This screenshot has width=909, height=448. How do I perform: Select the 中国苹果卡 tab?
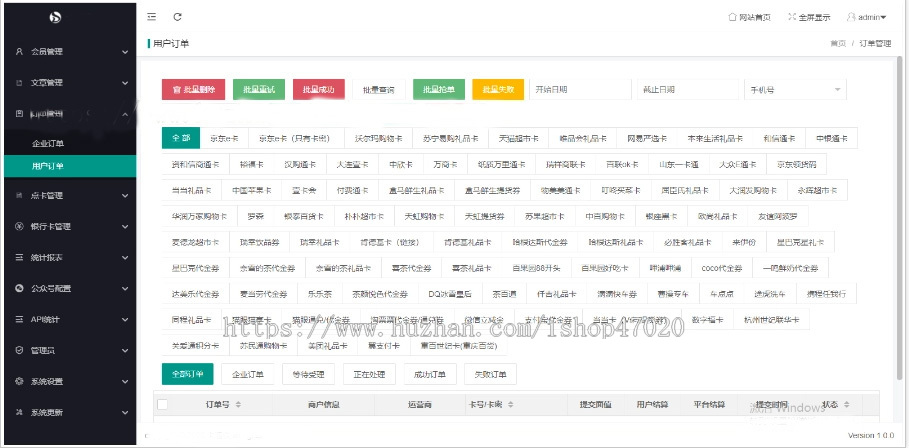tap(252, 190)
